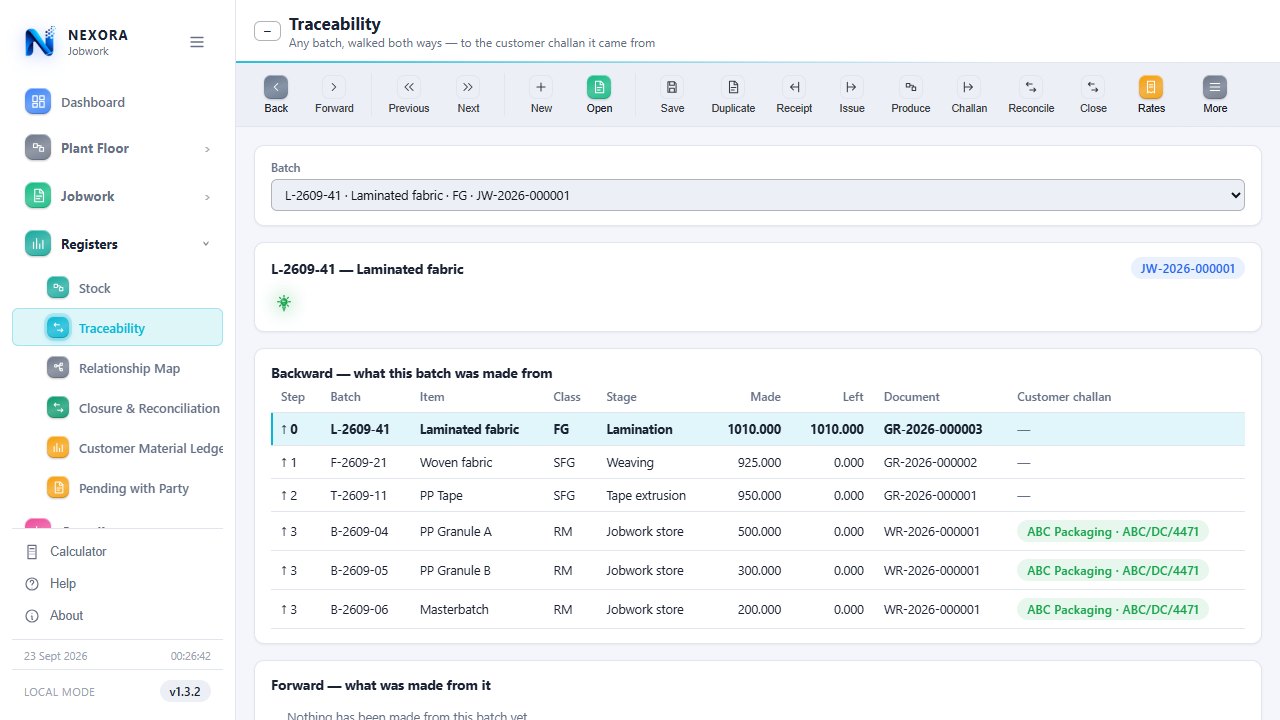1280x720 pixels.
Task: Expand the Jobwork section
Action: pos(118,196)
